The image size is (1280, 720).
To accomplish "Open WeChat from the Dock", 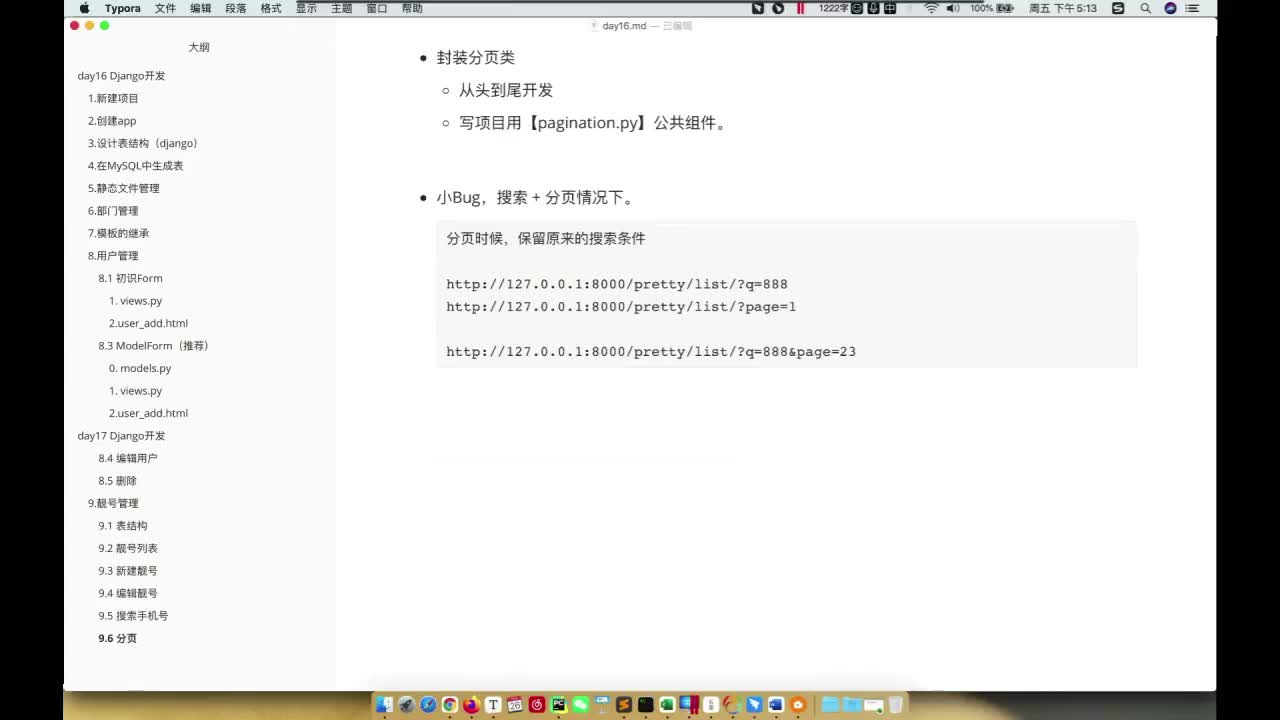I will 580,705.
